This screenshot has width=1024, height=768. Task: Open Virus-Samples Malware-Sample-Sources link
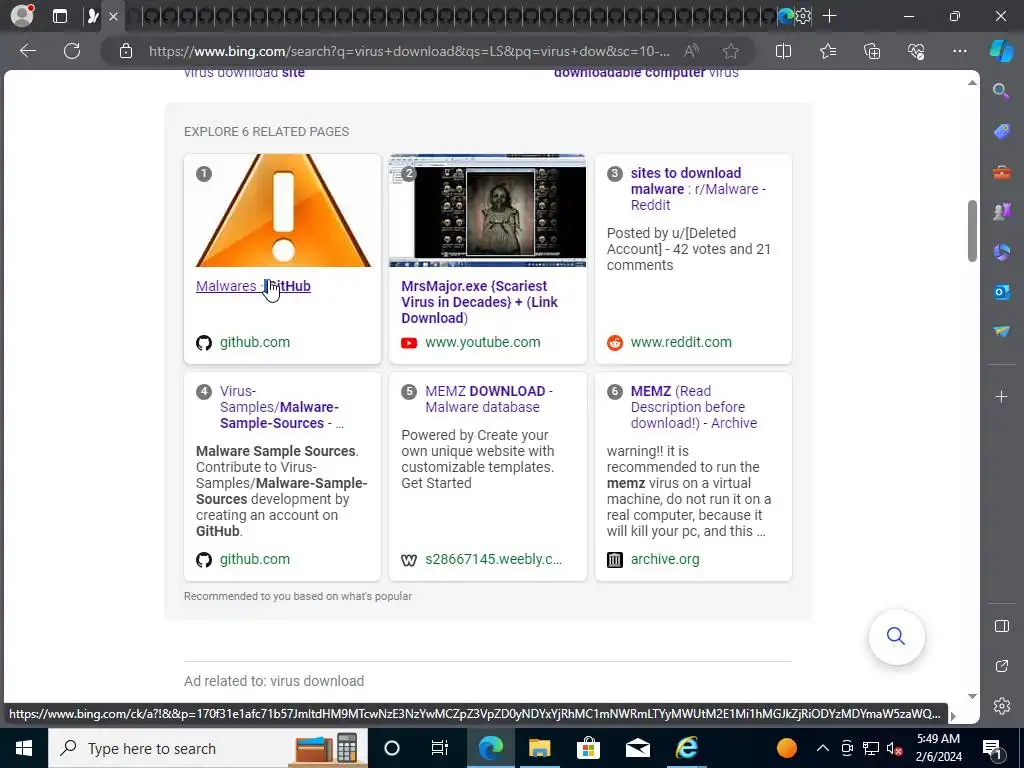click(281, 407)
